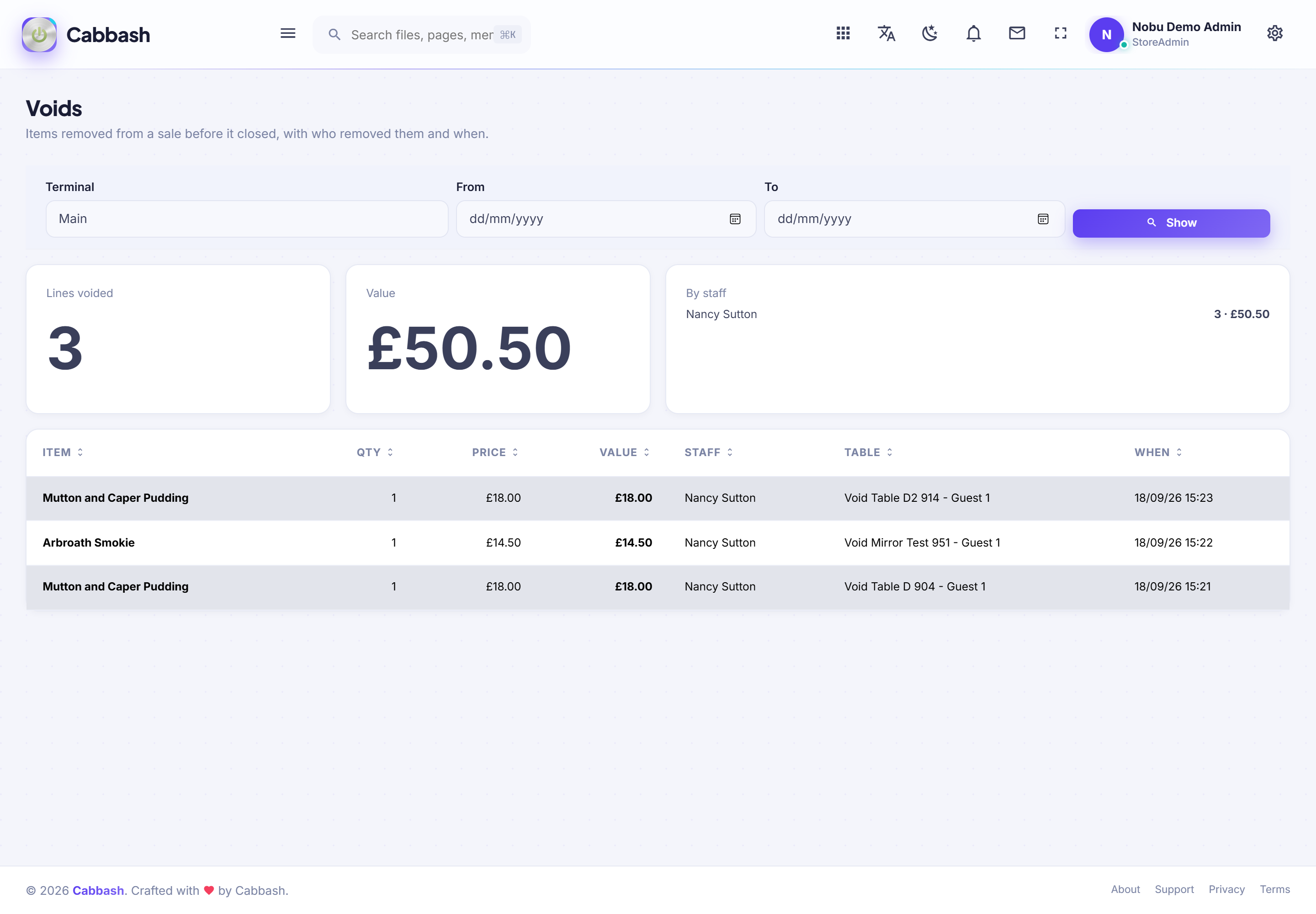Screen dimensions: 1316x914
Task: Sort table by Staff column
Action: click(709, 452)
